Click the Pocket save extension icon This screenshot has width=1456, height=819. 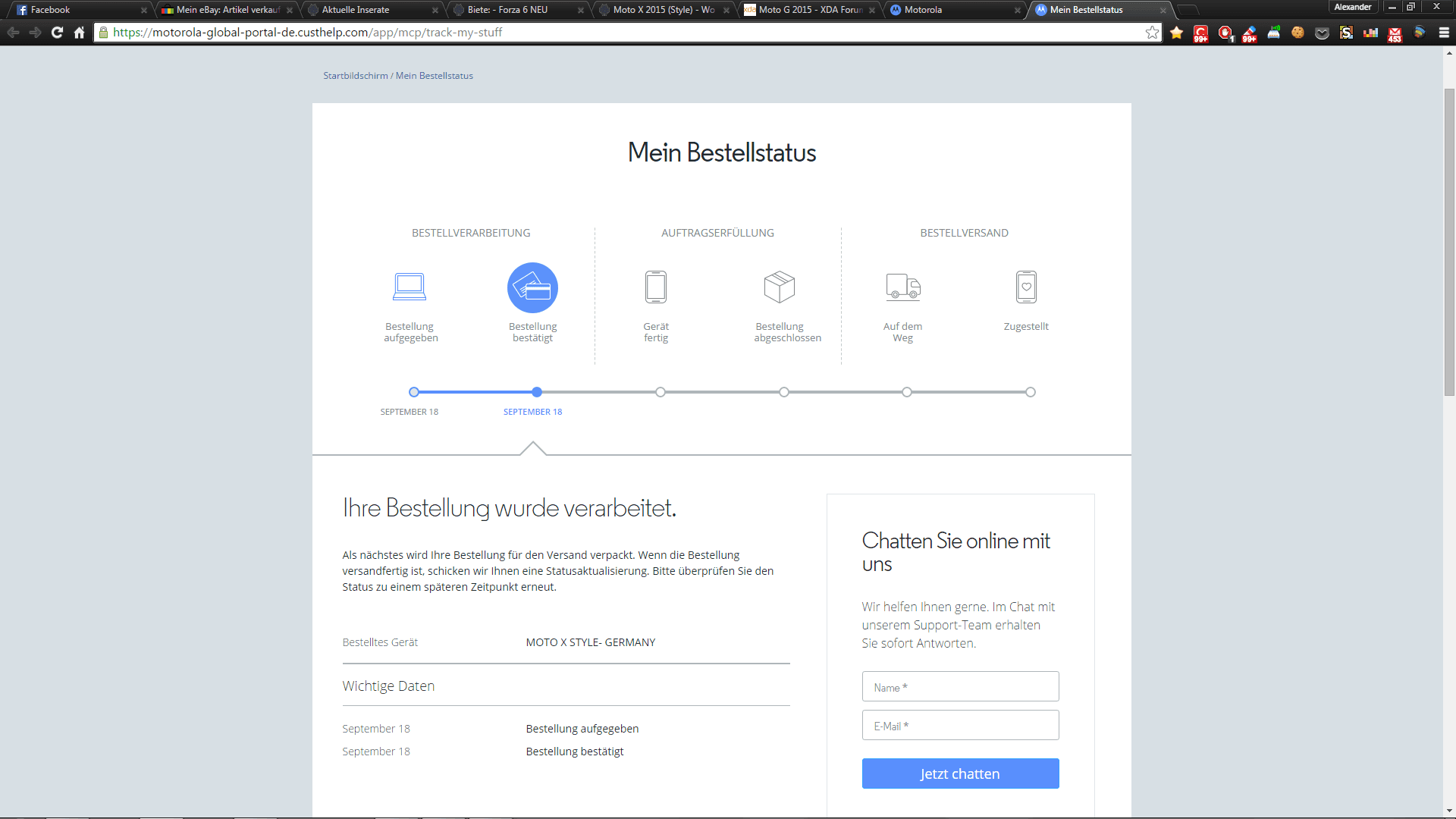(x=1322, y=33)
